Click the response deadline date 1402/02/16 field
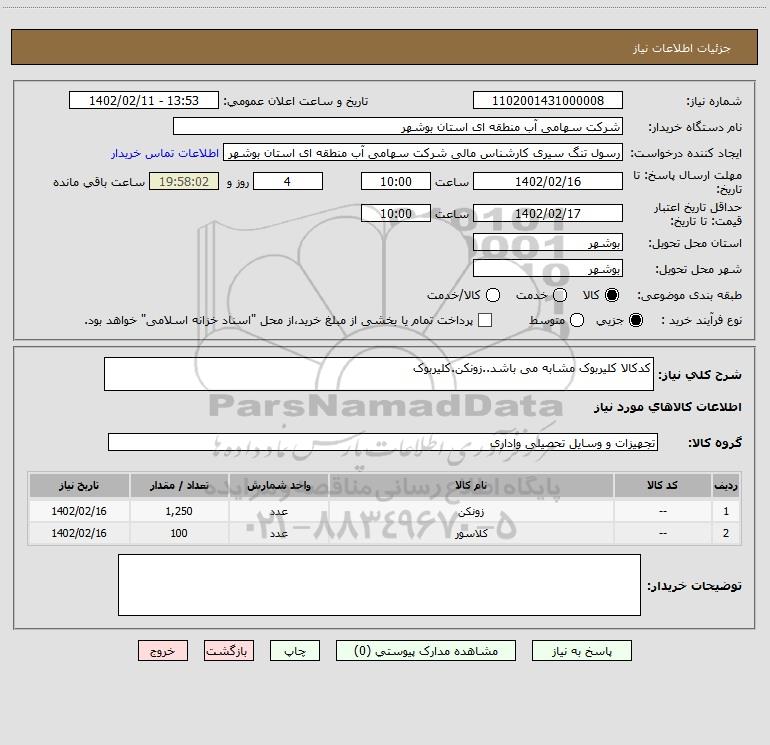This screenshot has width=770, height=745. click(x=548, y=181)
